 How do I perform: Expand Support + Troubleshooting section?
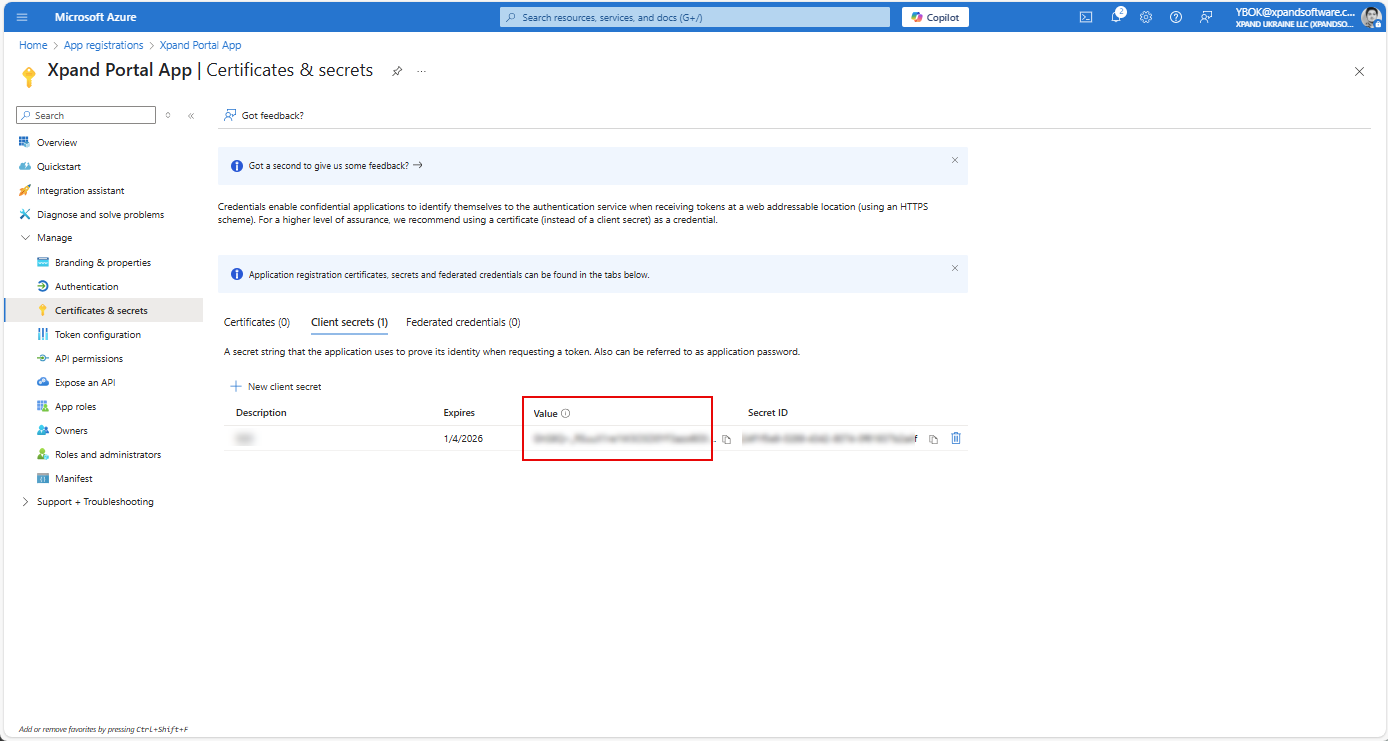point(26,502)
